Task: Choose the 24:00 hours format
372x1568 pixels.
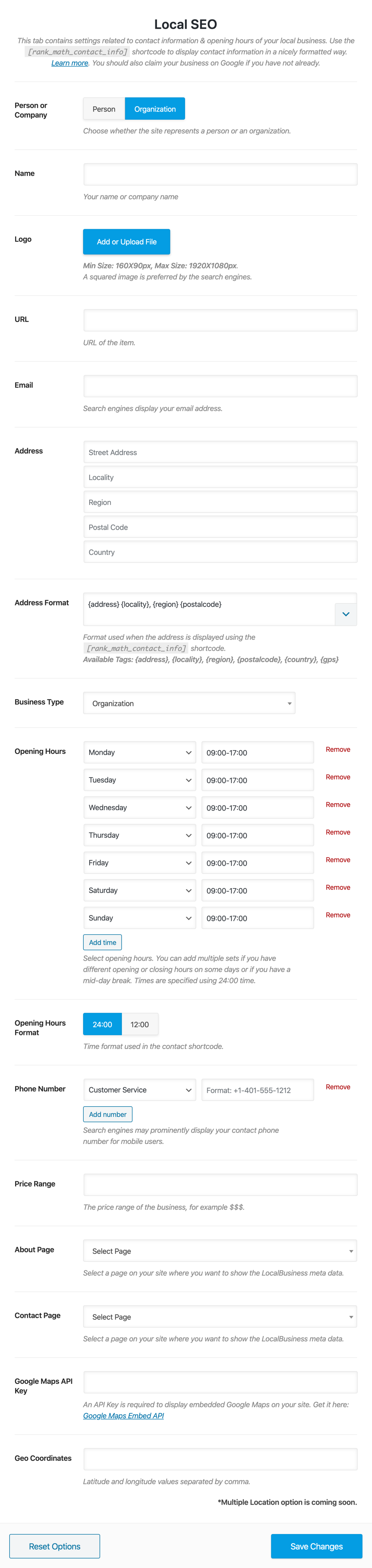Action: coord(102,1024)
